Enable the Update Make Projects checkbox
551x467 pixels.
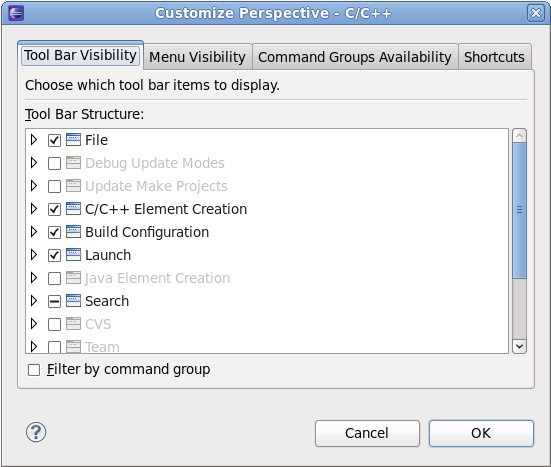54,186
